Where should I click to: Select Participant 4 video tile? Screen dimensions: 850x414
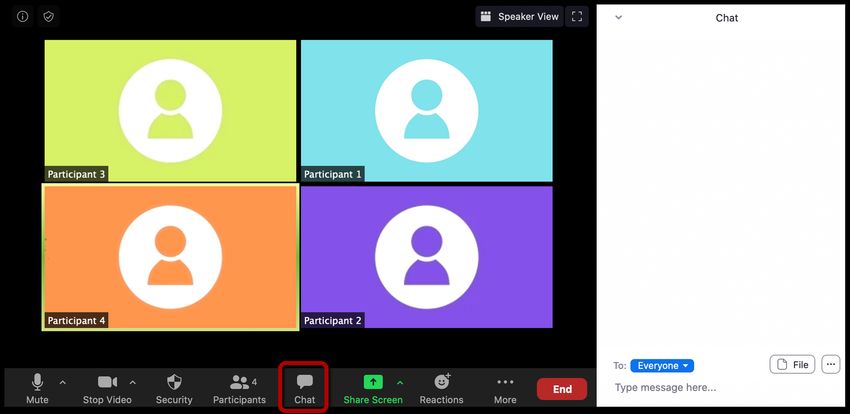[x=170, y=257]
